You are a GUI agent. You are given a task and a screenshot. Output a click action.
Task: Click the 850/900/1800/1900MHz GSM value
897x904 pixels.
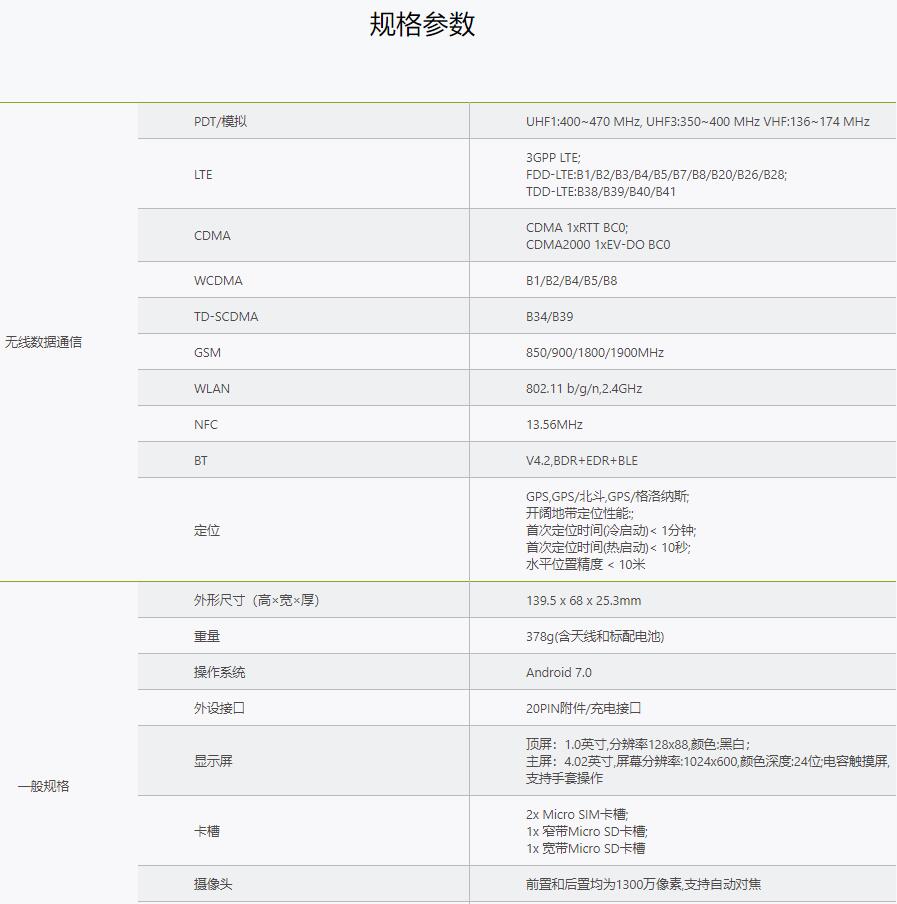pyautogui.click(x=594, y=352)
